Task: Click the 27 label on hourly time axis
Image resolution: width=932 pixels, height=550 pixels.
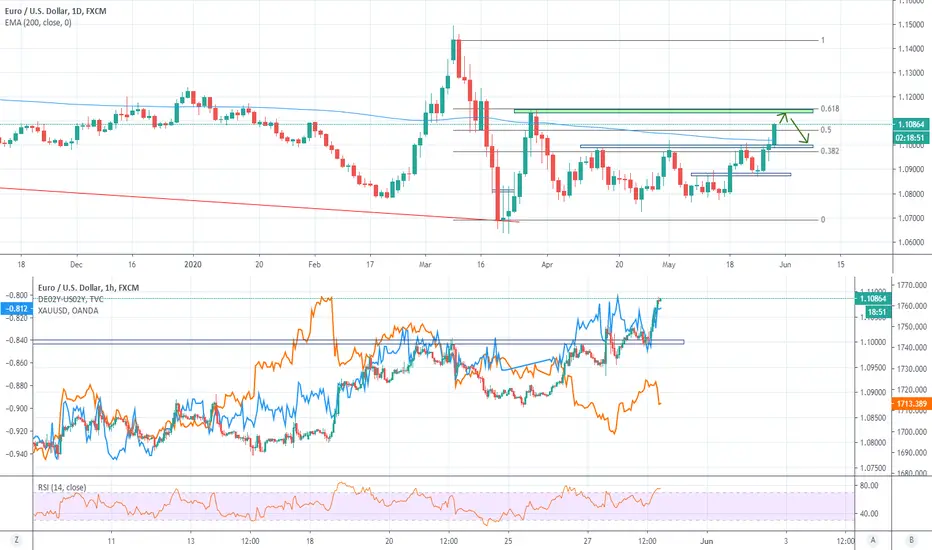Action: (x=587, y=541)
